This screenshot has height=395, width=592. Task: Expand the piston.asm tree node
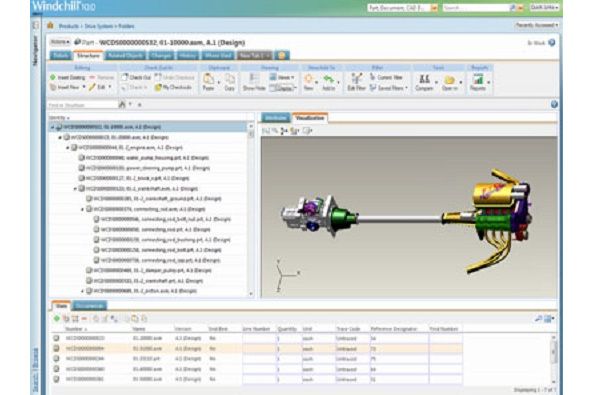pyautogui.click(x=82, y=291)
